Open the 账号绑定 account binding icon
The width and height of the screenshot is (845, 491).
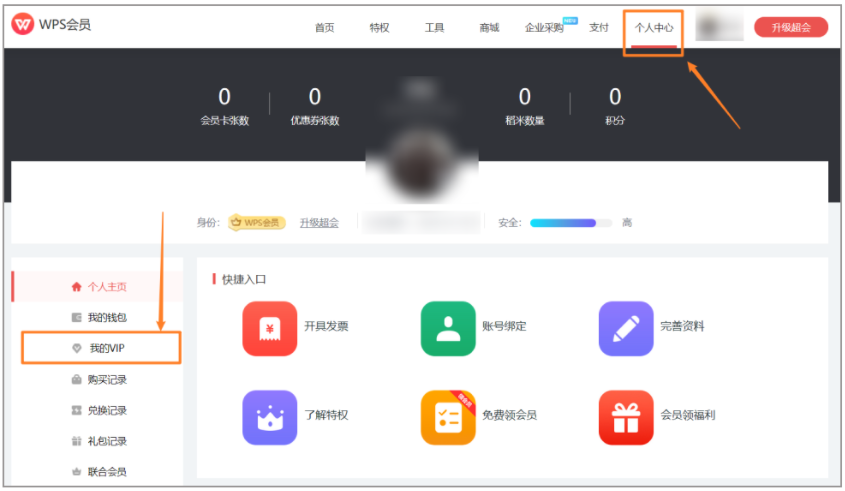click(x=448, y=328)
